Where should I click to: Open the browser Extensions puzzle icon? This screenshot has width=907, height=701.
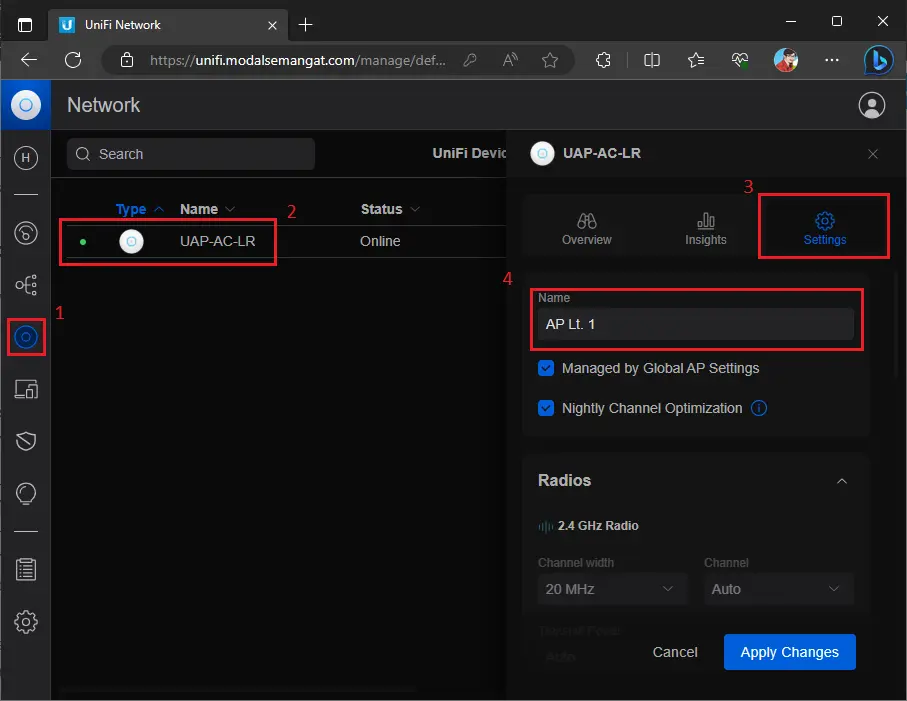603,60
